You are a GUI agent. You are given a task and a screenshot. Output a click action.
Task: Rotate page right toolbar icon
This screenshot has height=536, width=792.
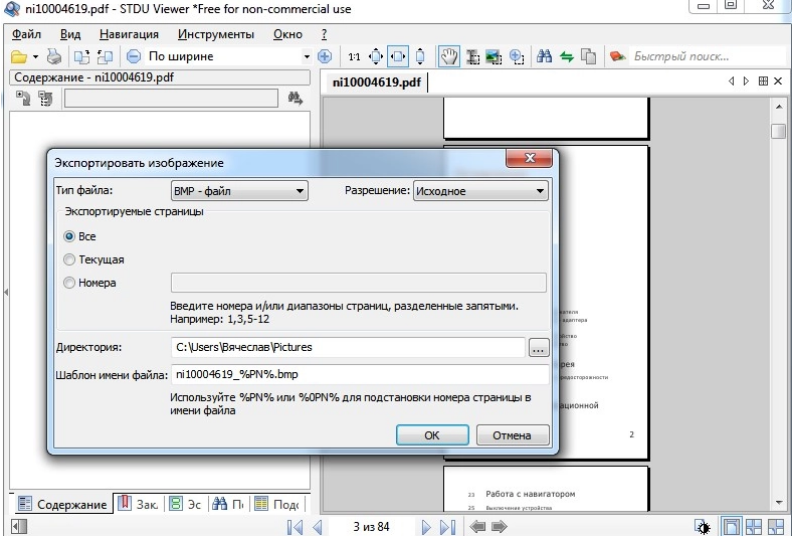[x=105, y=57]
